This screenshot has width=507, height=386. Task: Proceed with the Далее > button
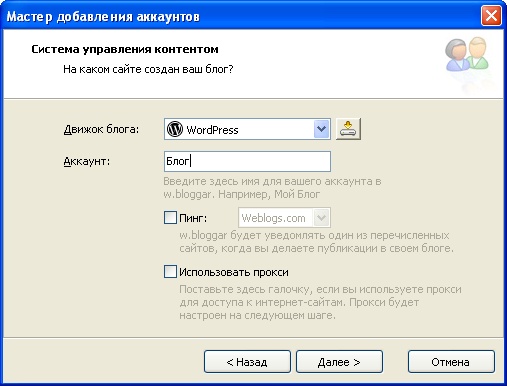339,362
